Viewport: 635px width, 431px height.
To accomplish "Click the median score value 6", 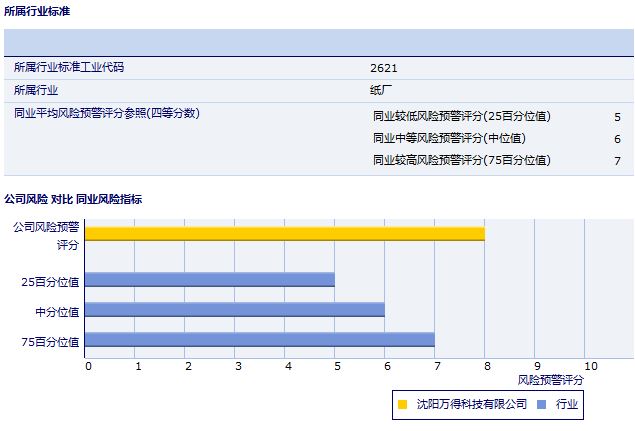I will (617, 139).
